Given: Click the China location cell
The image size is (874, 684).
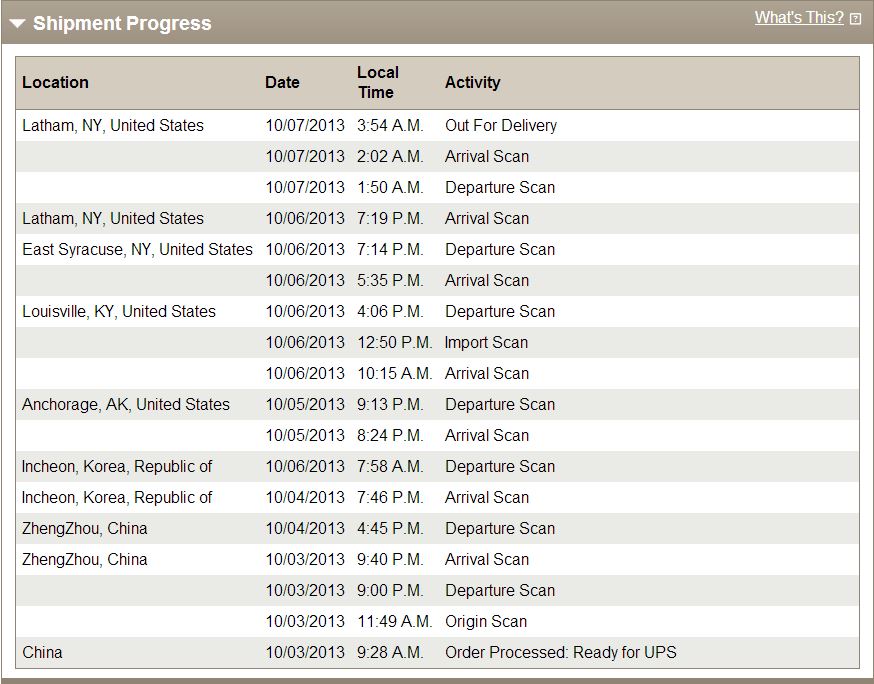Looking at the screenshot, I should (42, 652).
